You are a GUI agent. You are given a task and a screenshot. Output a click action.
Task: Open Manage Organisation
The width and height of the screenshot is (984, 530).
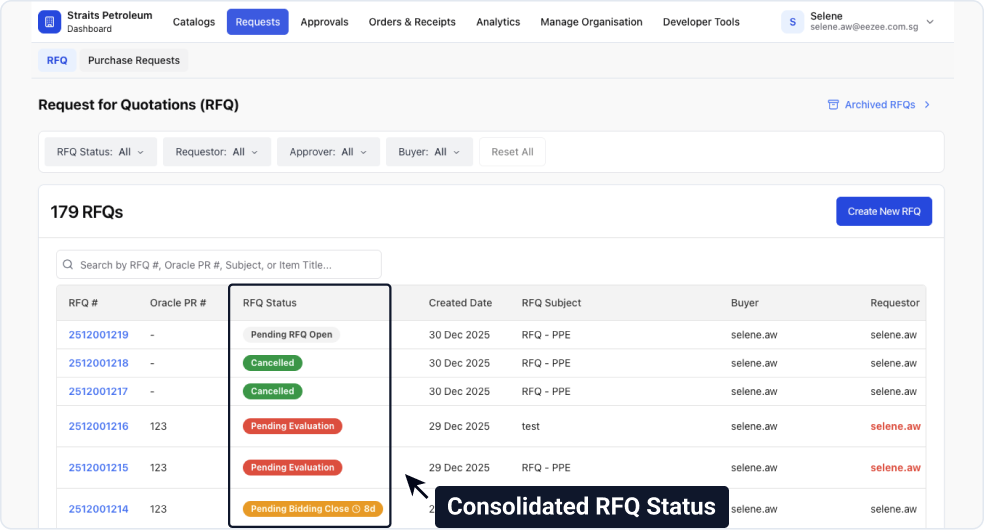tap(591, 22)
